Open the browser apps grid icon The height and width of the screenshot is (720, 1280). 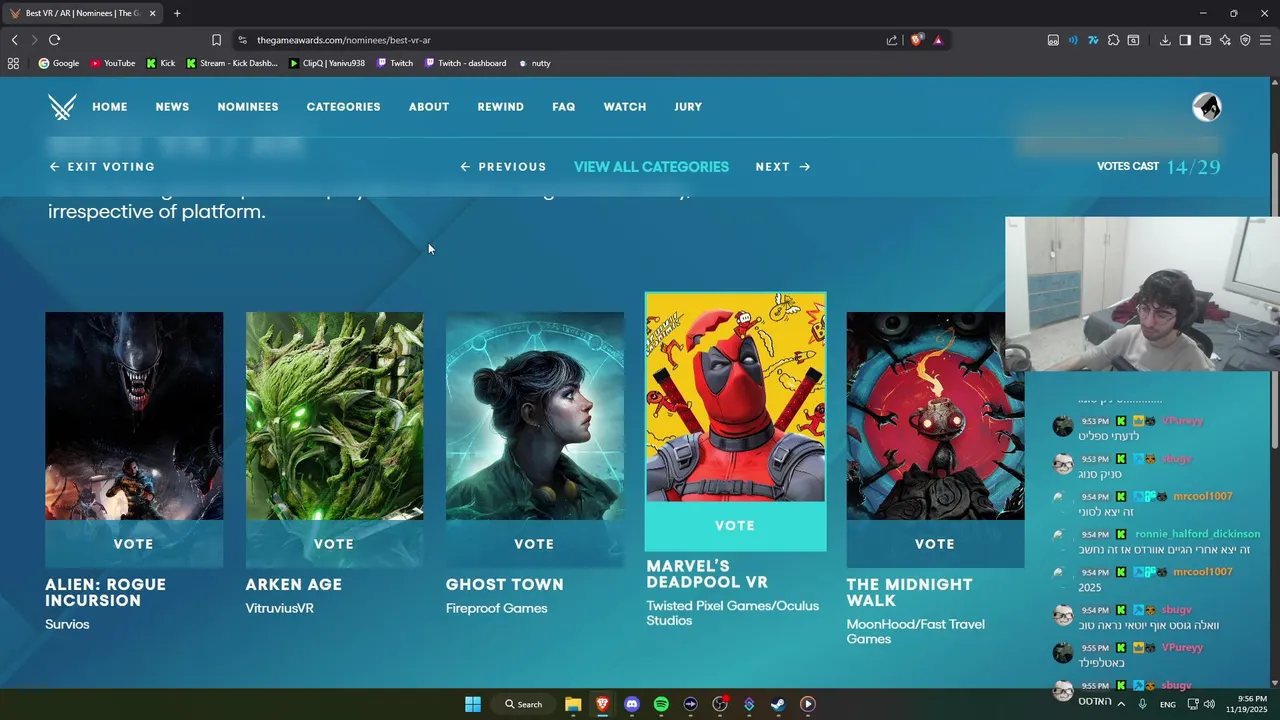click(x=13, y=63)
